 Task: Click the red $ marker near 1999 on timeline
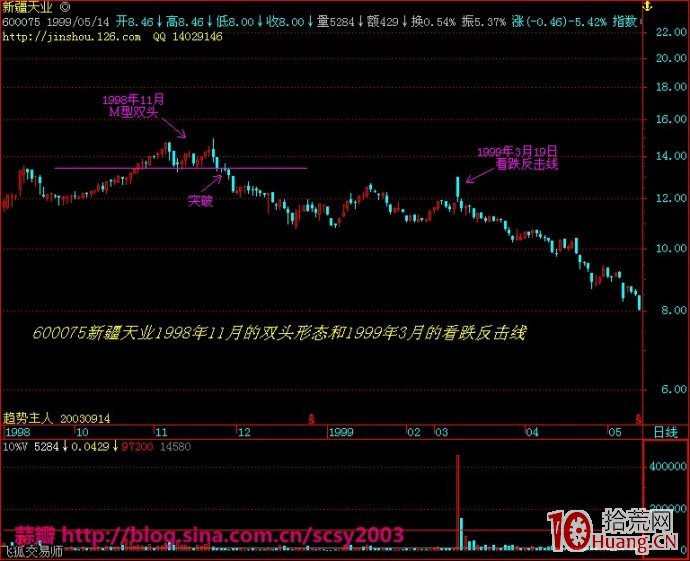pyautogui.click(x=312, y=418)
